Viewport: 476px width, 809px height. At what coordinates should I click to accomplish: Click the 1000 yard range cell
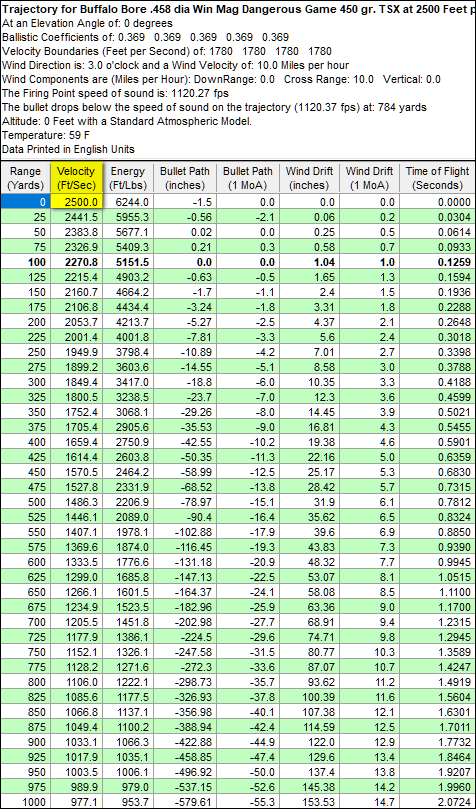[x=25, y=802]
